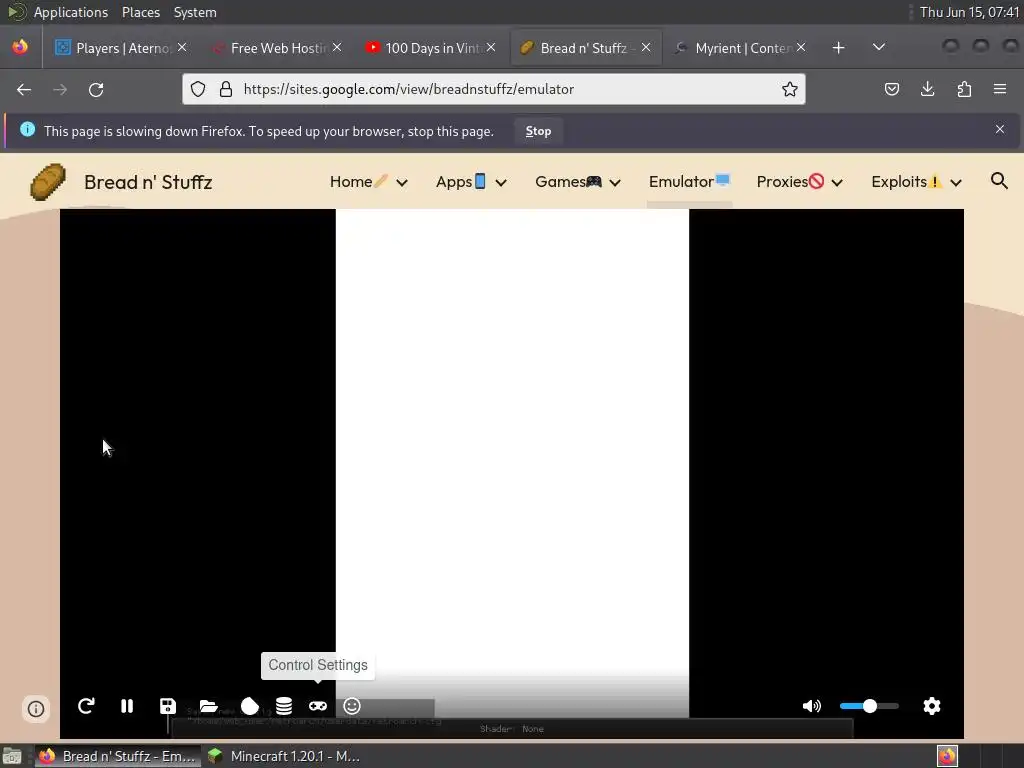Click the stacked discs icon in emulator toolbar
This screenshot has width=1024, height=768.
tap(283, 706)
